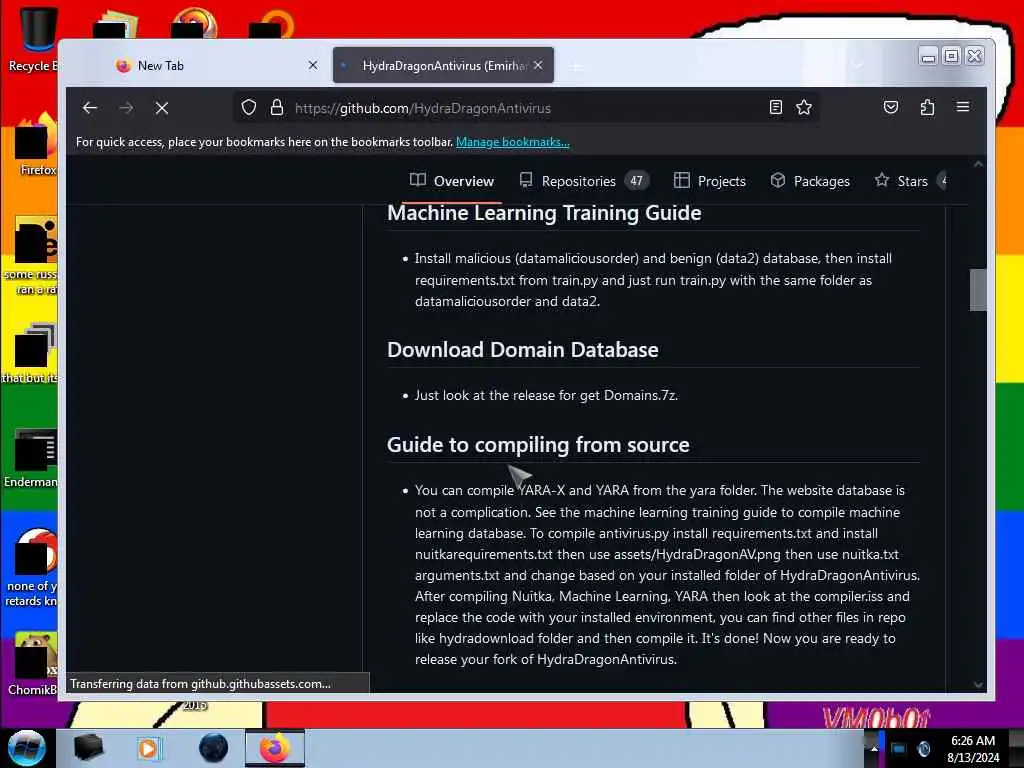Image resolution: width=1024 pixels, height=768 pixels.
Task: Click the scrollbar up arrow
Action: click(978, 164)
